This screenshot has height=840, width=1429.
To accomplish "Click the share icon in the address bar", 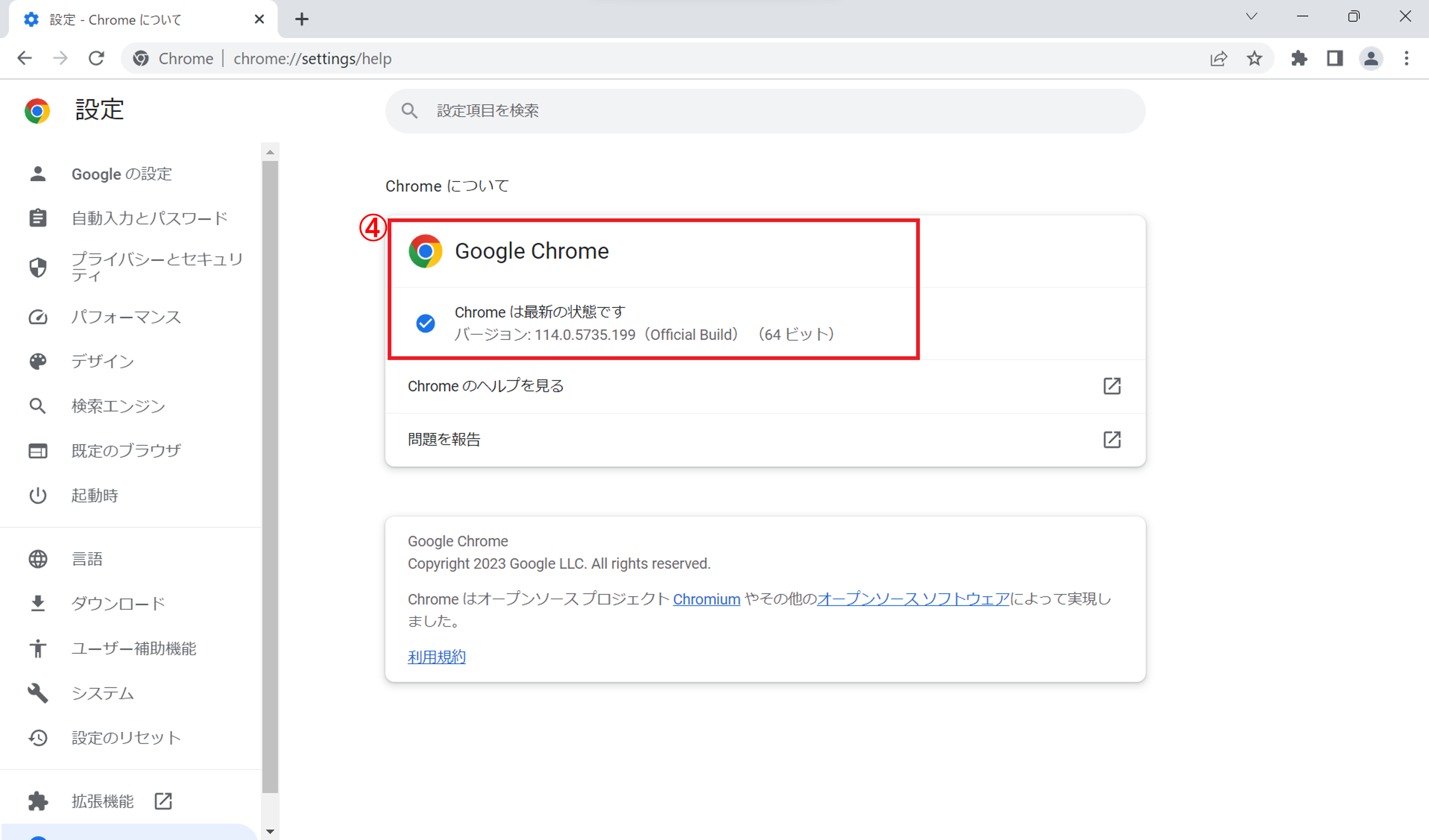I will point(1219,58).
